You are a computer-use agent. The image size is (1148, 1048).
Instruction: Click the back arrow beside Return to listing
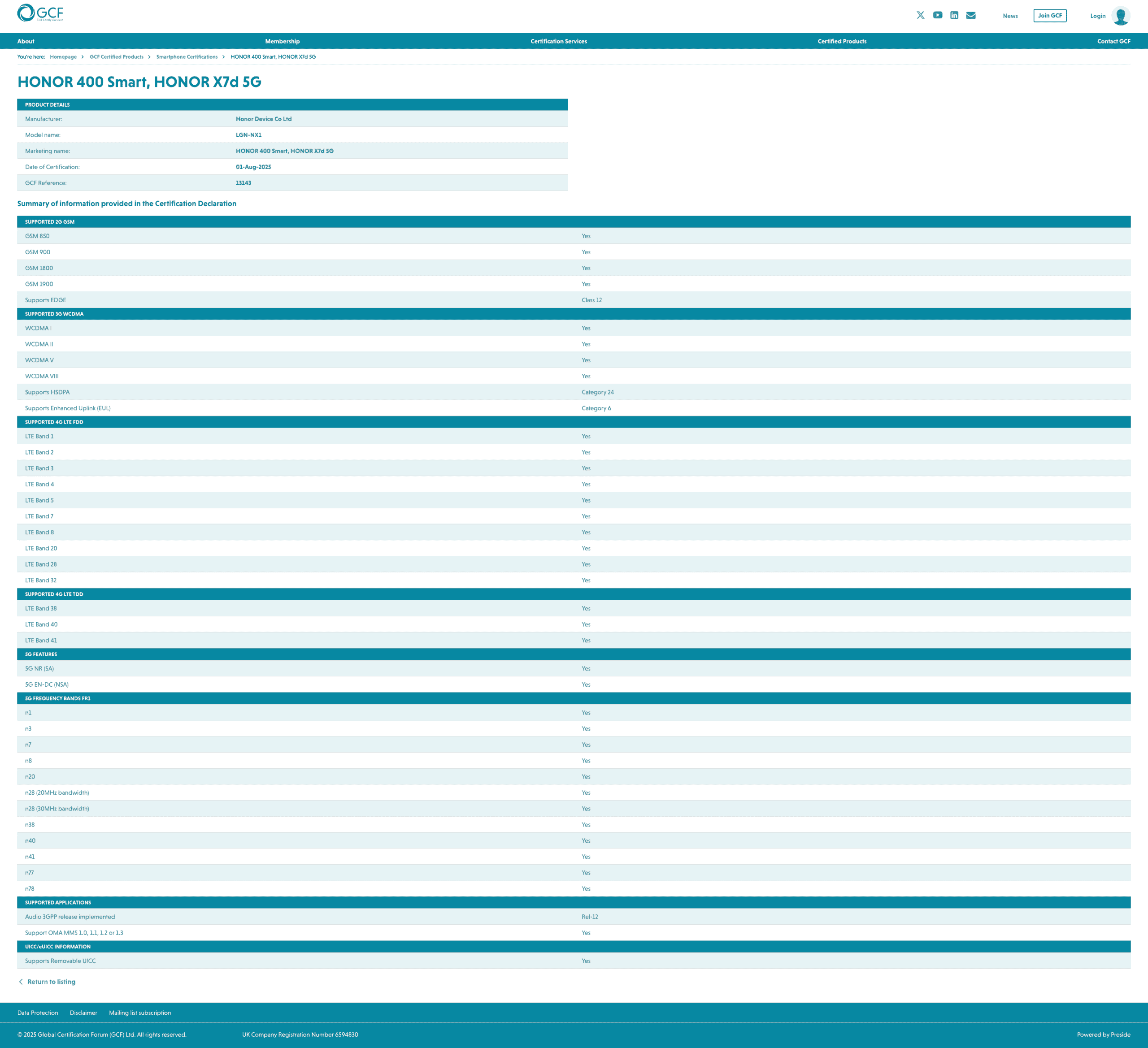pos(21,981)
